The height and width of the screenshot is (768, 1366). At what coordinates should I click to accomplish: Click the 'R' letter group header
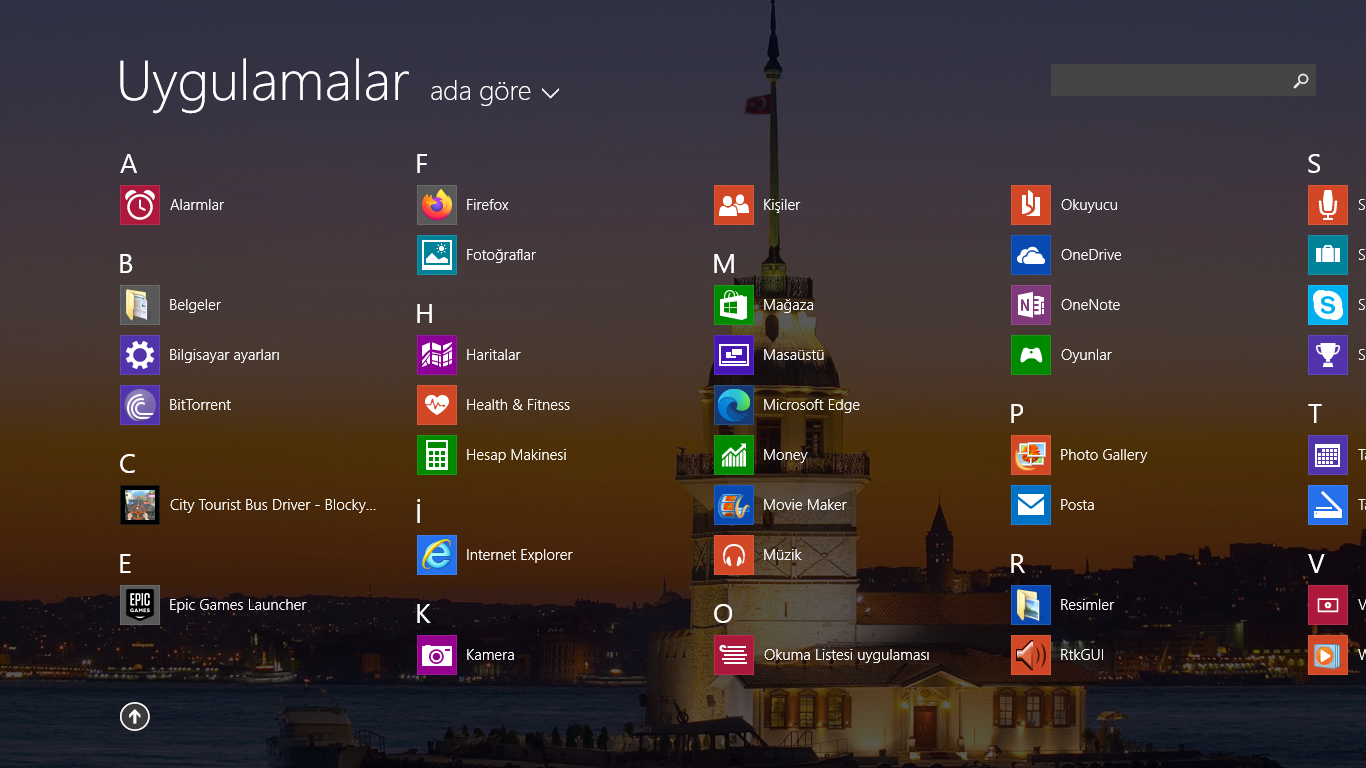(x=1018, y=564)
